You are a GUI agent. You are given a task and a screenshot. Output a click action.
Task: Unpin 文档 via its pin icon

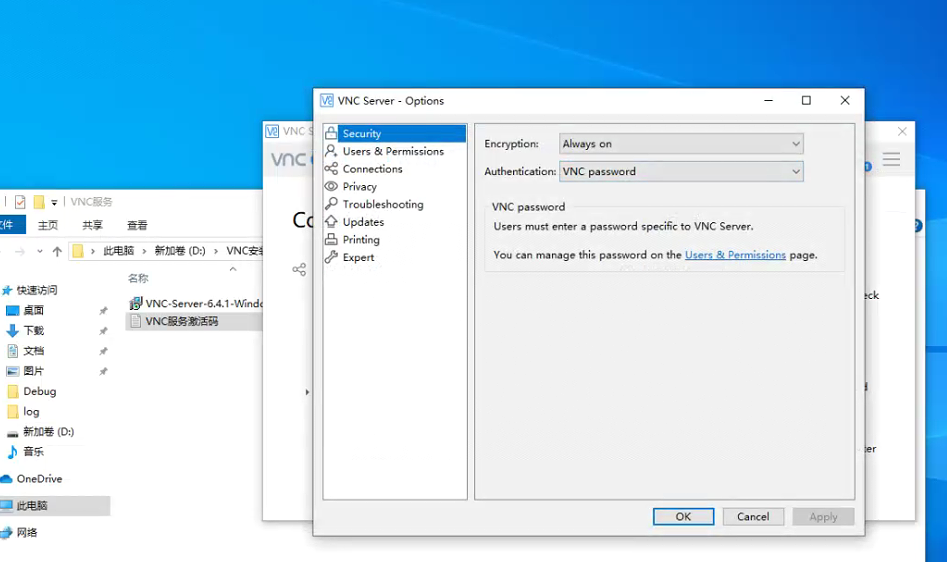click(x=103, y=351)
